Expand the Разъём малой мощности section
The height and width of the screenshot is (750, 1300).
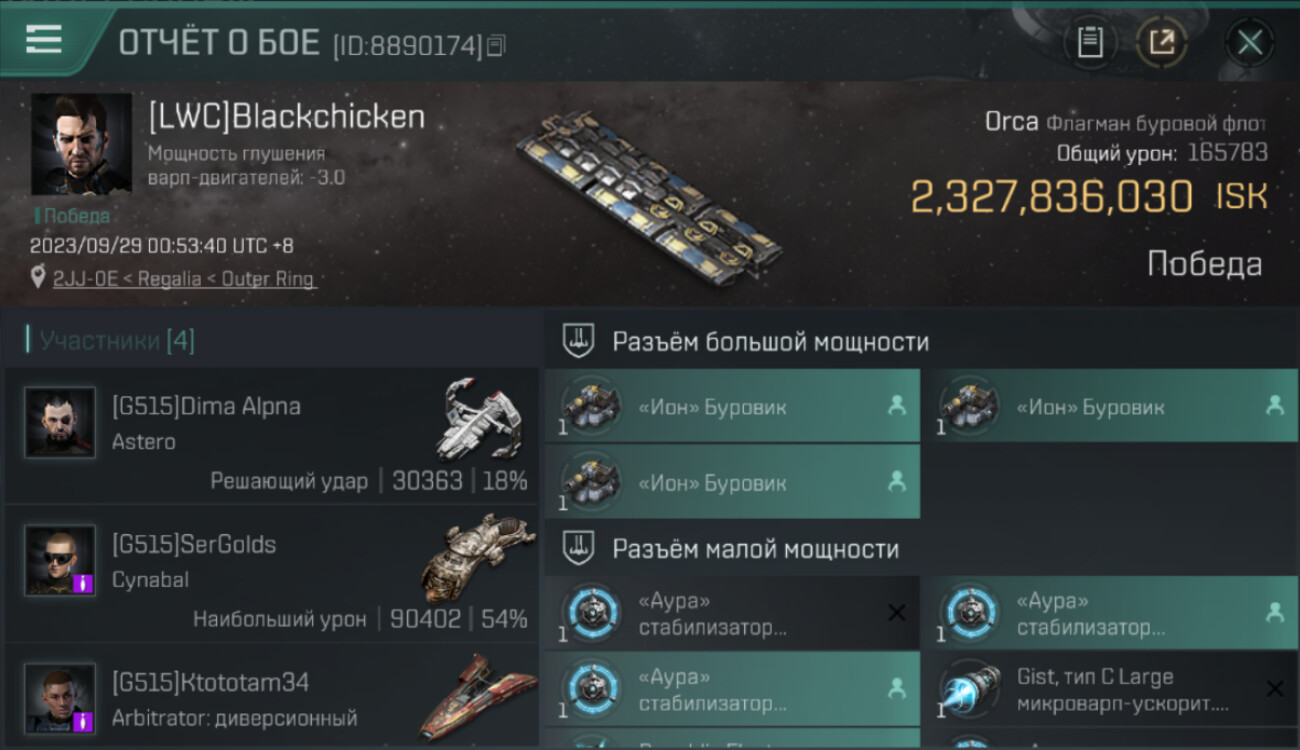[x=922, y=548]
